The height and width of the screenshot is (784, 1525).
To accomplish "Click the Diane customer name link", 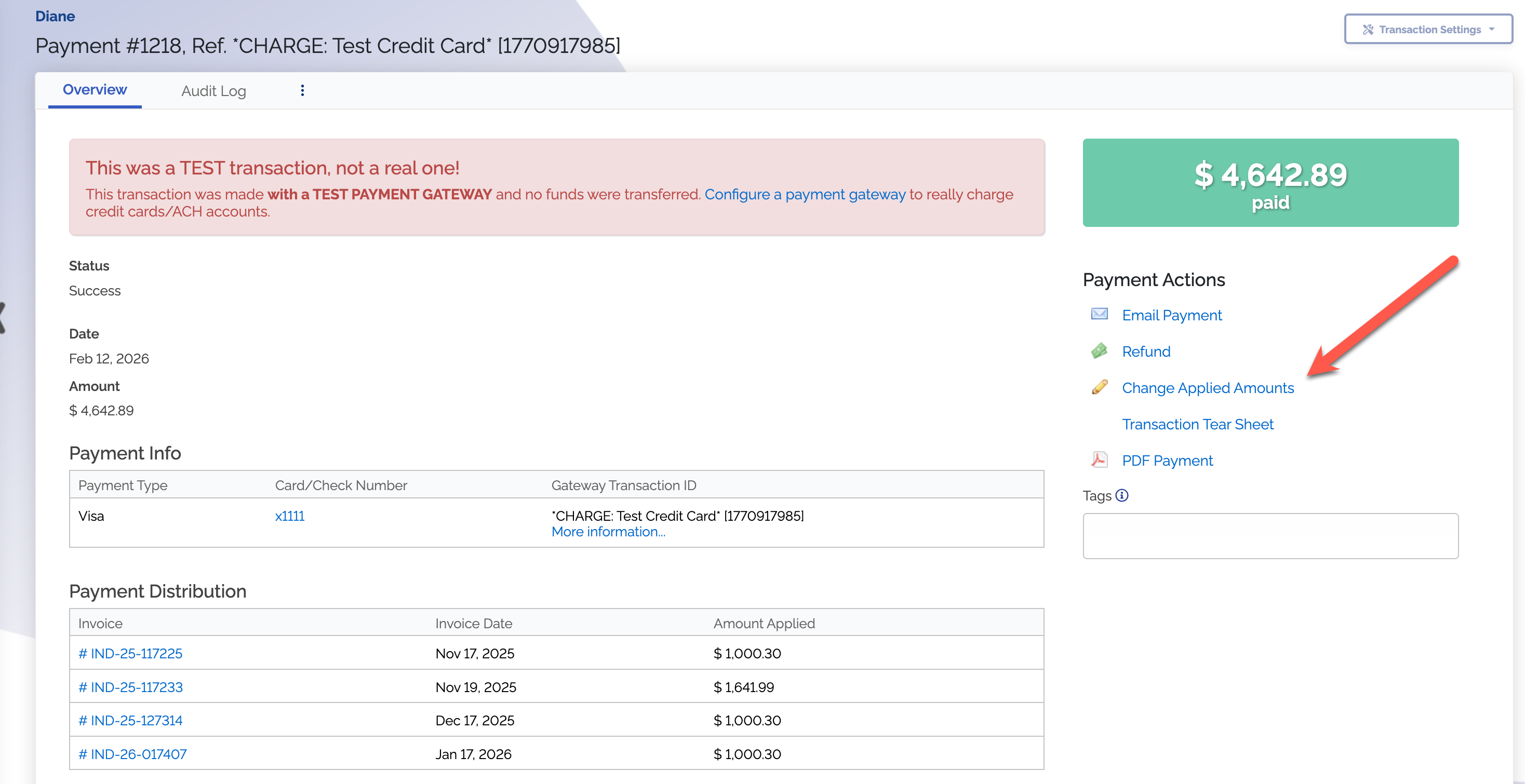I will coord(55,16).
